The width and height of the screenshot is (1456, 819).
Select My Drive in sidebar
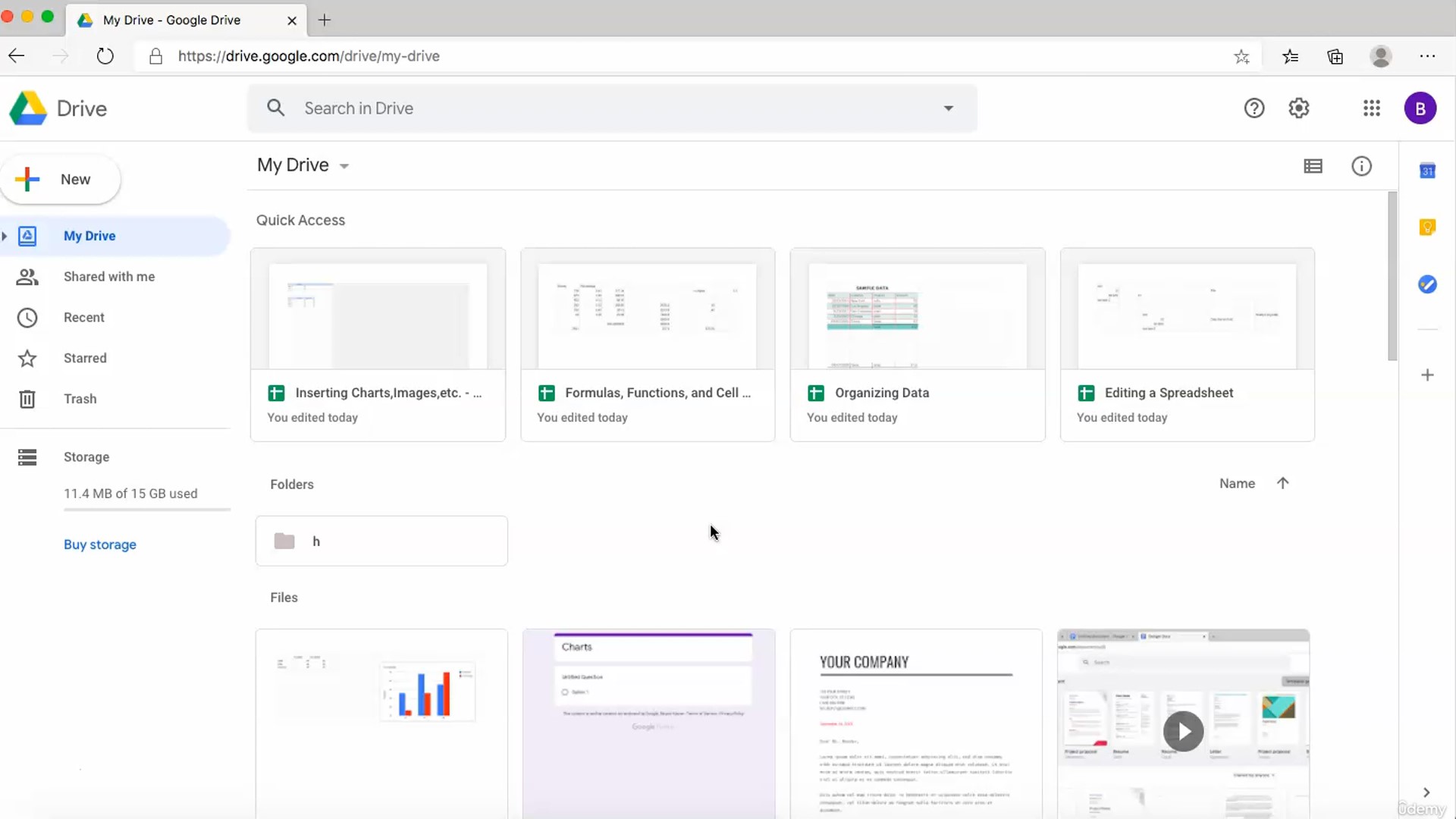pyautogui.click(x=115, y=236)
